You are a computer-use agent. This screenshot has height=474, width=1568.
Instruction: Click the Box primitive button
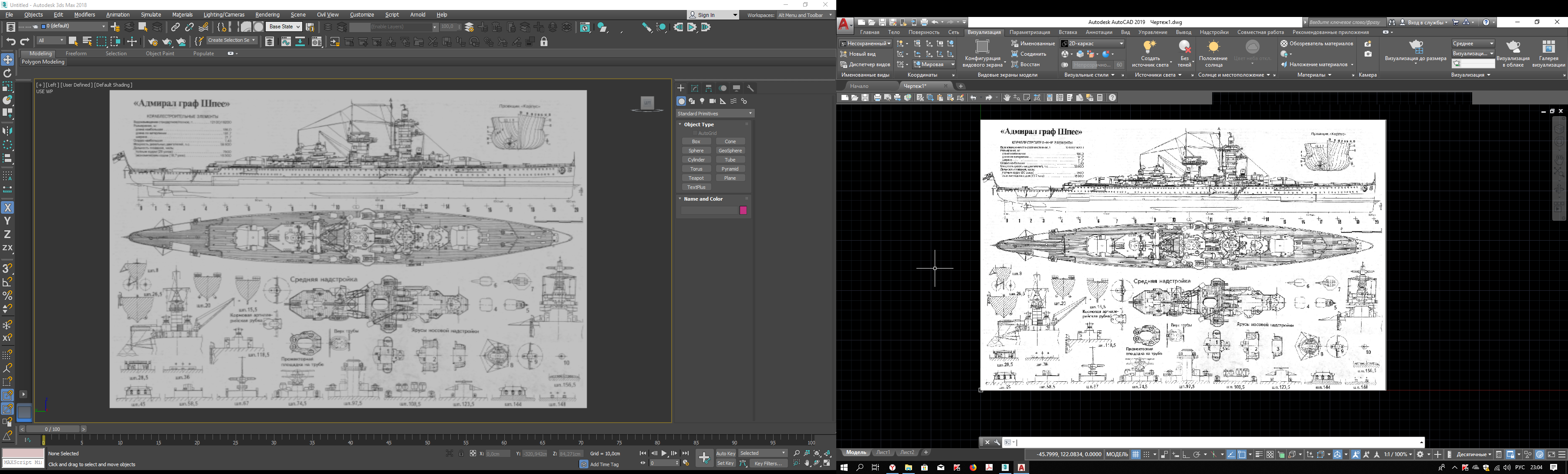point(697,140)
